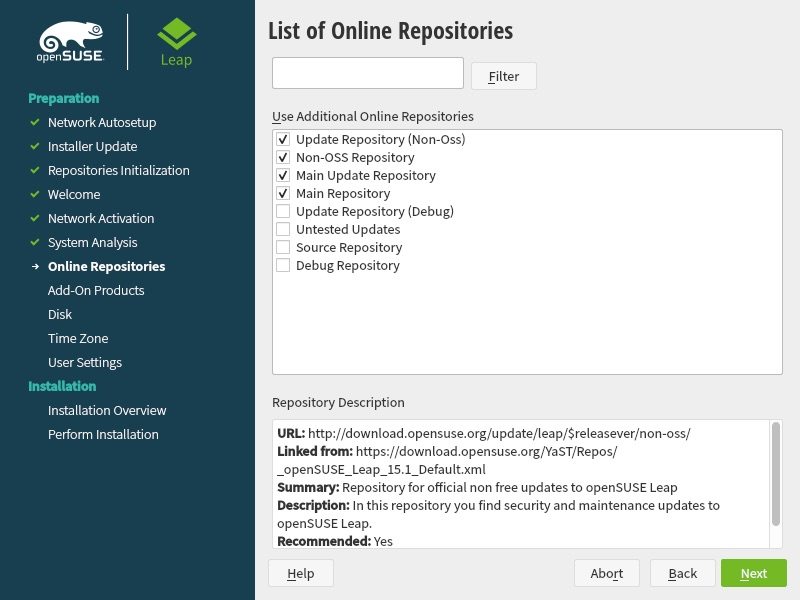The height and width of the screenshot is (600, 800).
Task: Click the Preparation section heading
Action: pos(64,98)
